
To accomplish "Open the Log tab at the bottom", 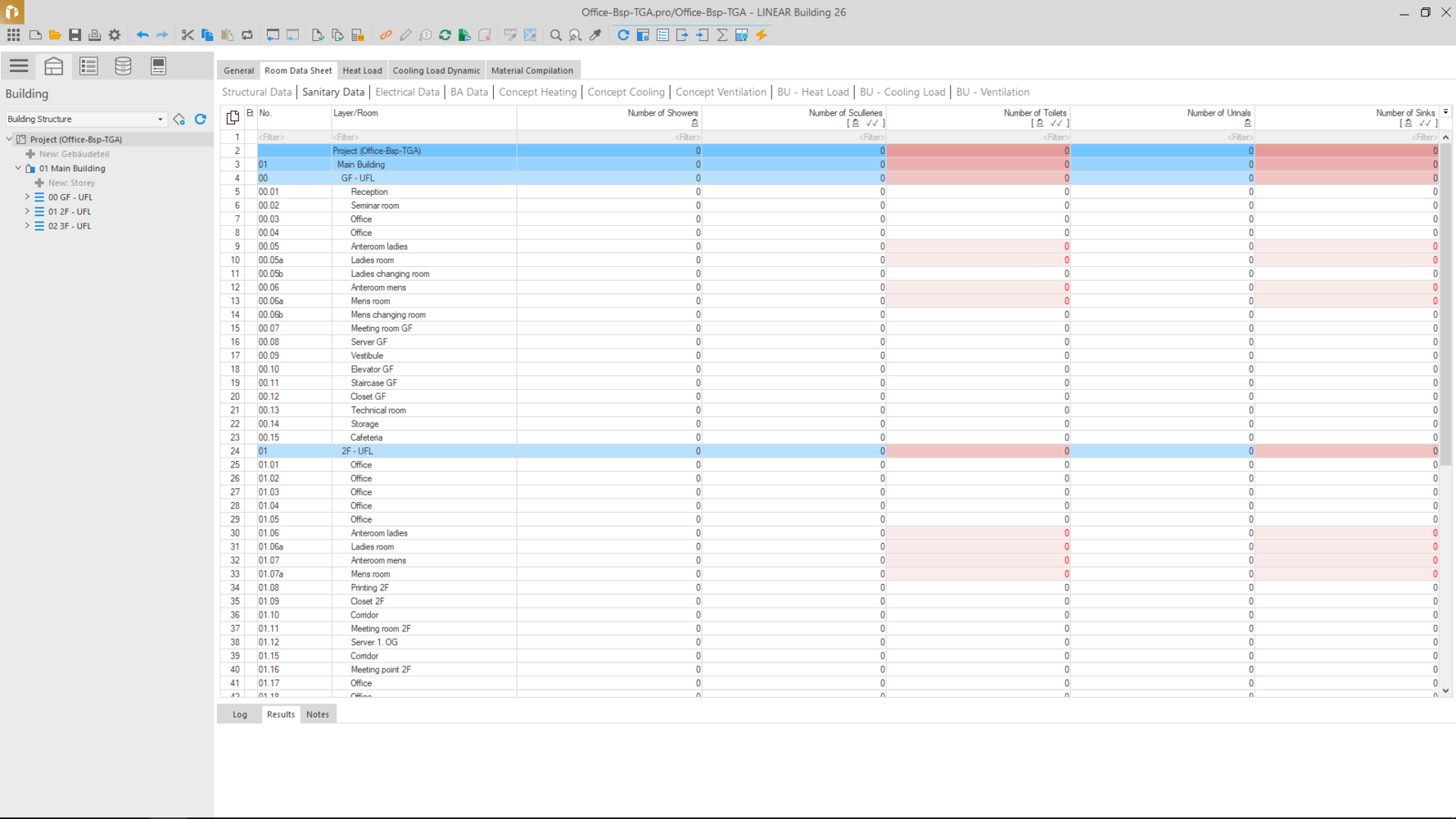I will pos(239,714).
